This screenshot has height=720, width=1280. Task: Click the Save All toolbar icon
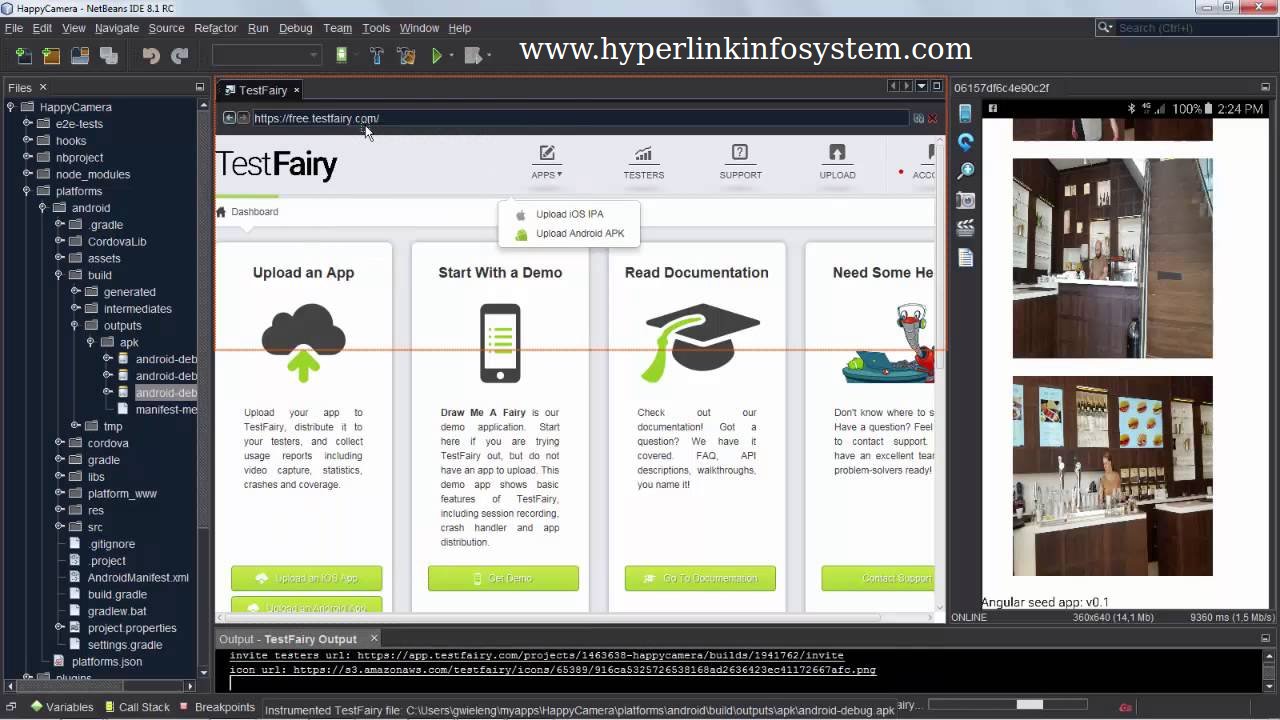[109, 56]
